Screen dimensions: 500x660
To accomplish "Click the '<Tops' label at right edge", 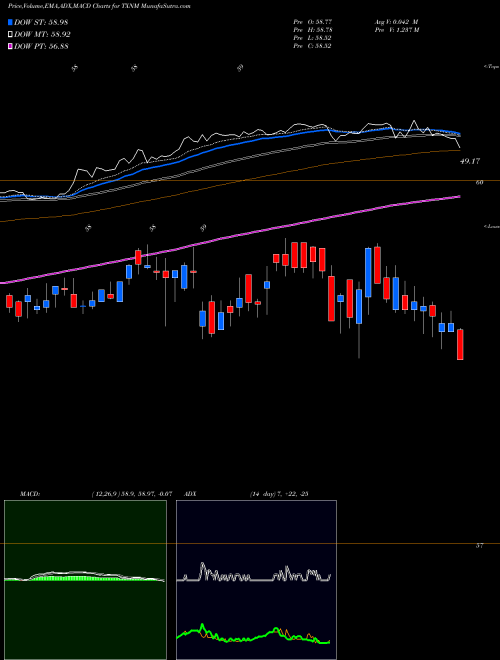I will [x=492, y=67].
